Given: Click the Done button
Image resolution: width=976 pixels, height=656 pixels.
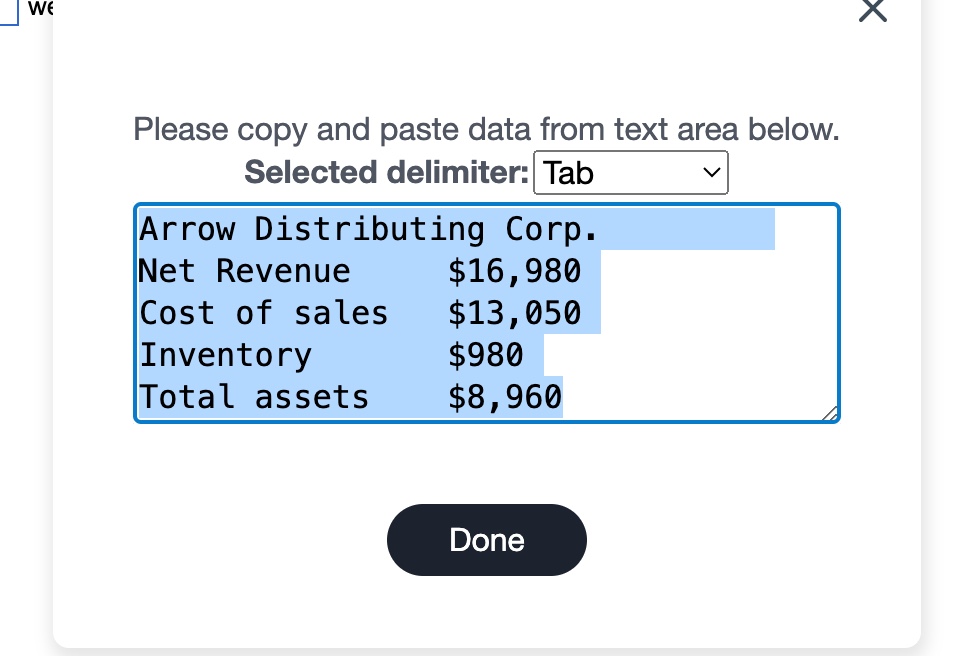Looking at the screenshot, I should point(487,540).
